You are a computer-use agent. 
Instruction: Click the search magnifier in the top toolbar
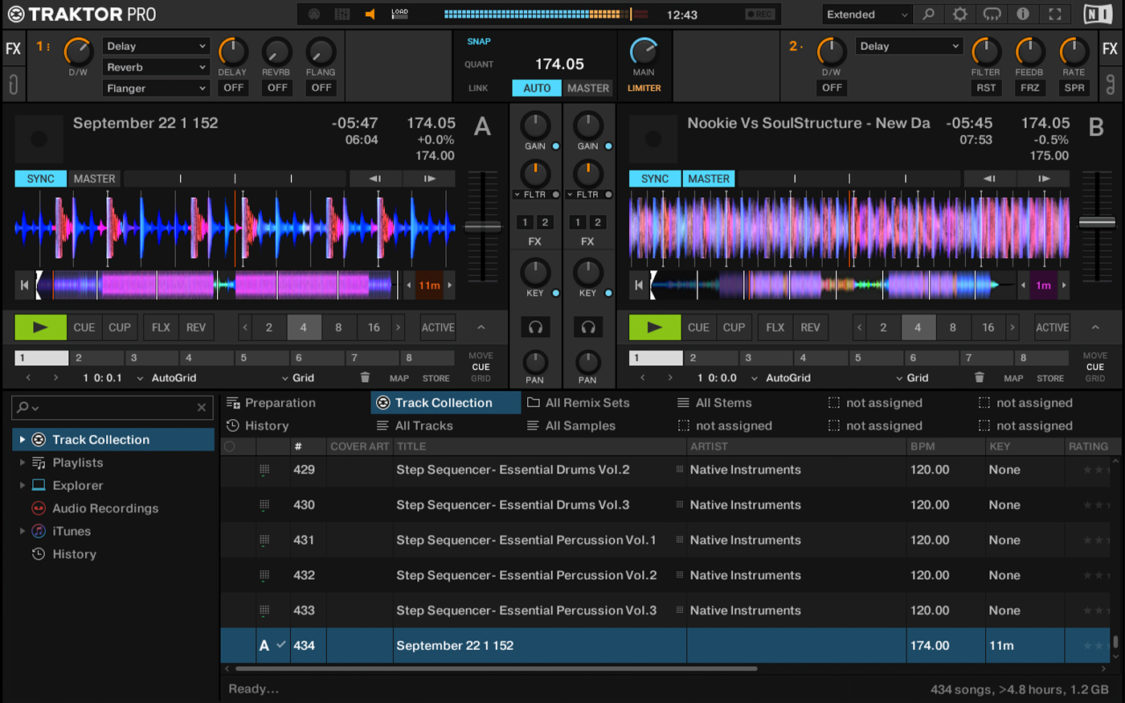[928, 15]
